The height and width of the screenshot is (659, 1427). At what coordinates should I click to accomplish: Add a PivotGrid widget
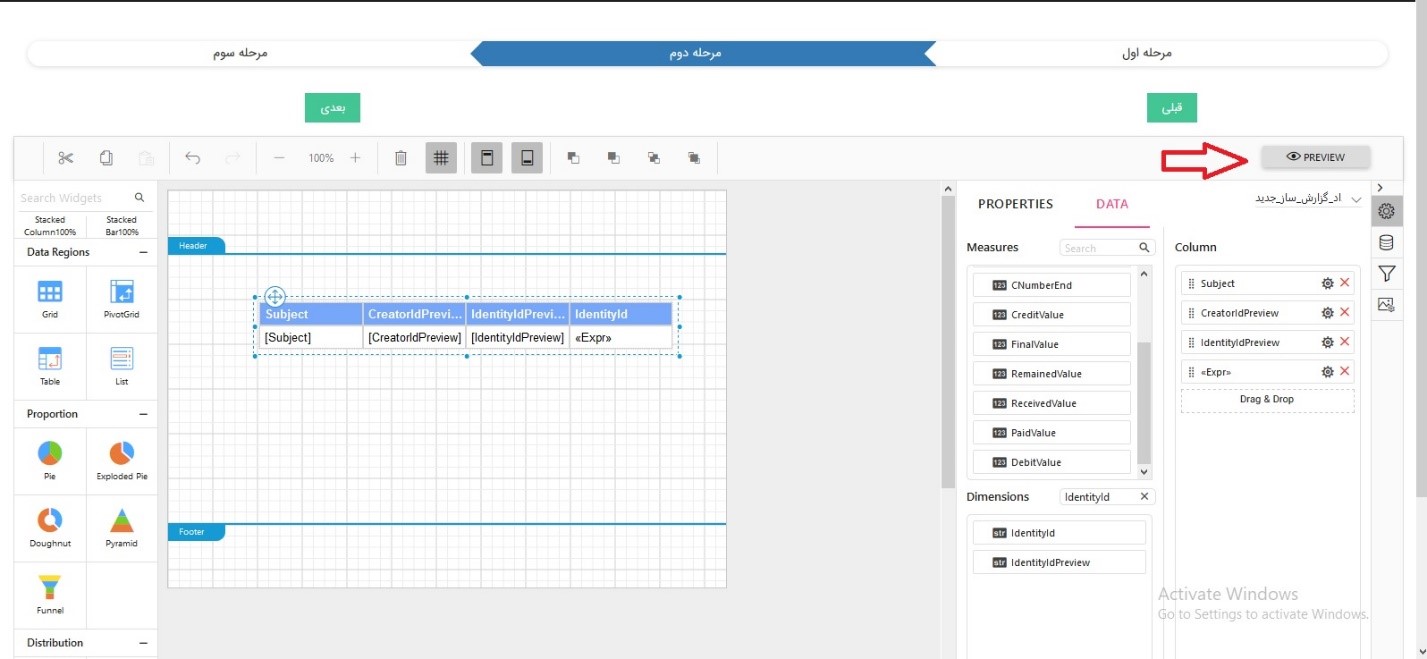pos(121,299)
